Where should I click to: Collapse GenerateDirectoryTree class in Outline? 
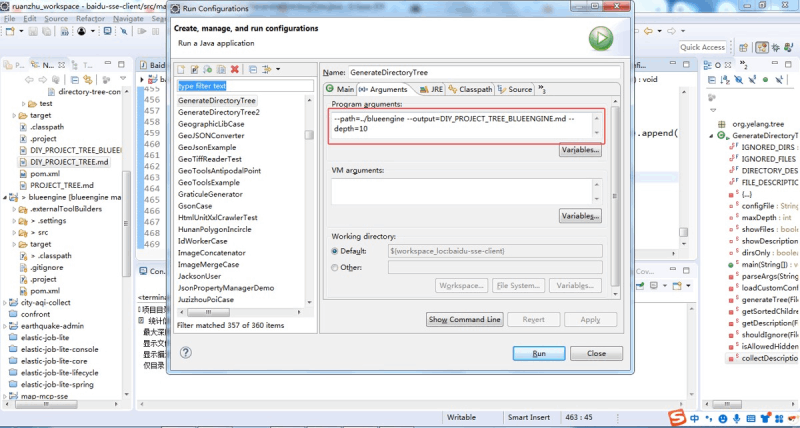coord(711,136)
